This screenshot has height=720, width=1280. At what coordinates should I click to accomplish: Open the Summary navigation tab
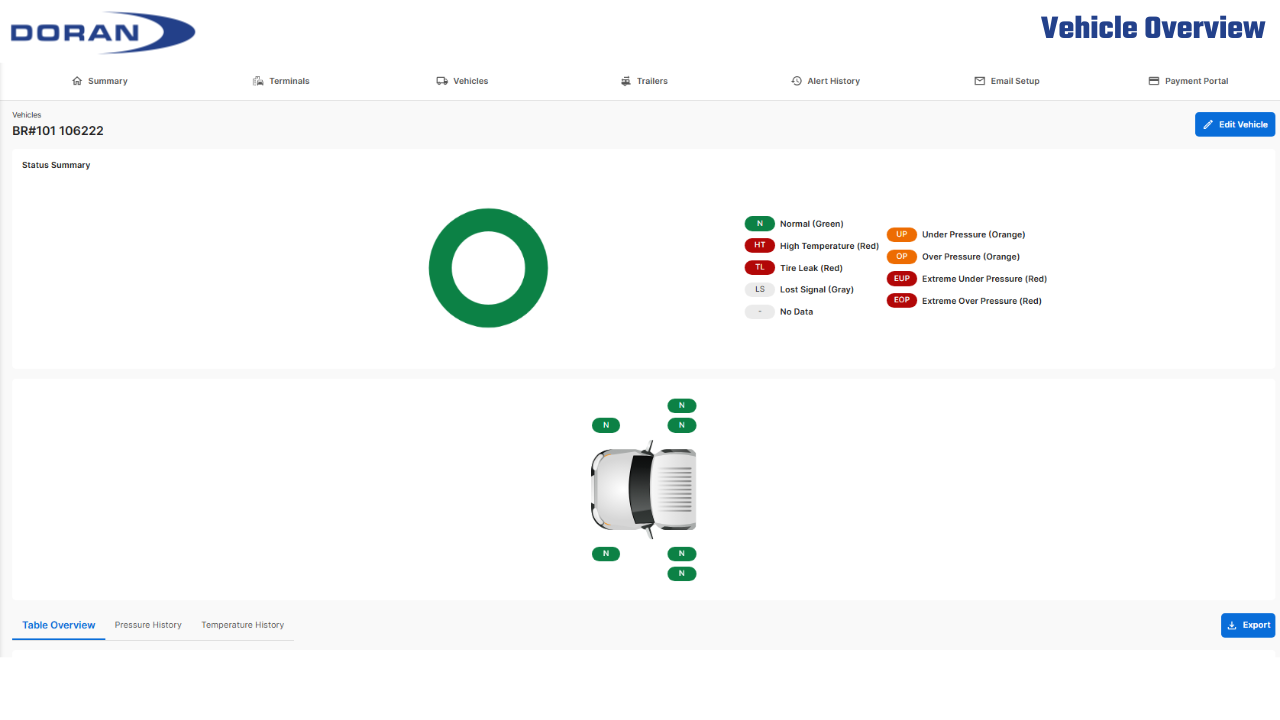tap(100, 81)
